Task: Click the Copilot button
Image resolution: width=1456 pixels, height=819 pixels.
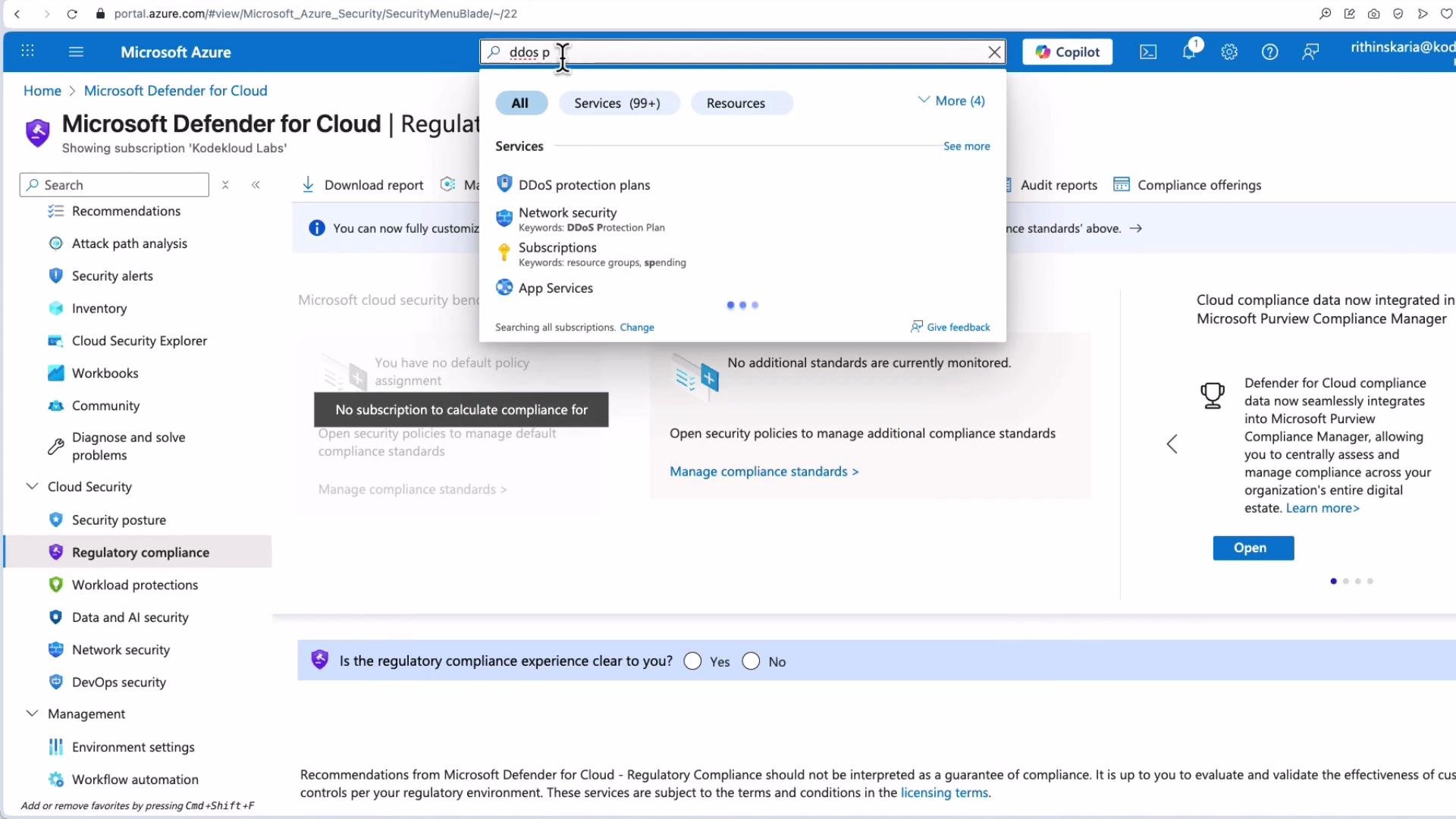Action: pos(1067,52)
